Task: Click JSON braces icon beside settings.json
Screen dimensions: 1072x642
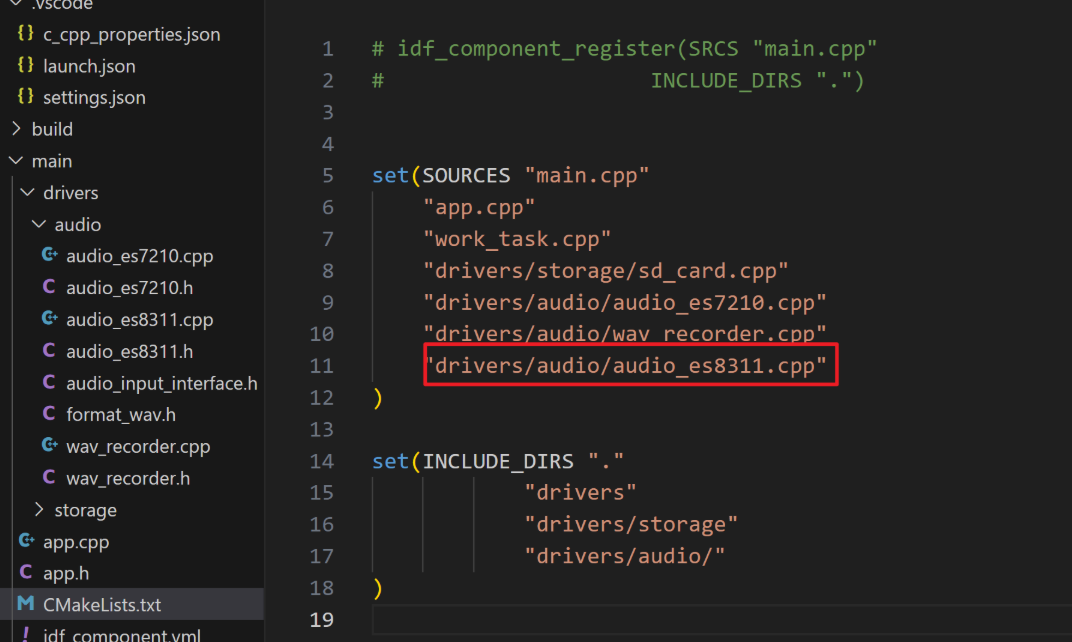Action: point(26,96)
